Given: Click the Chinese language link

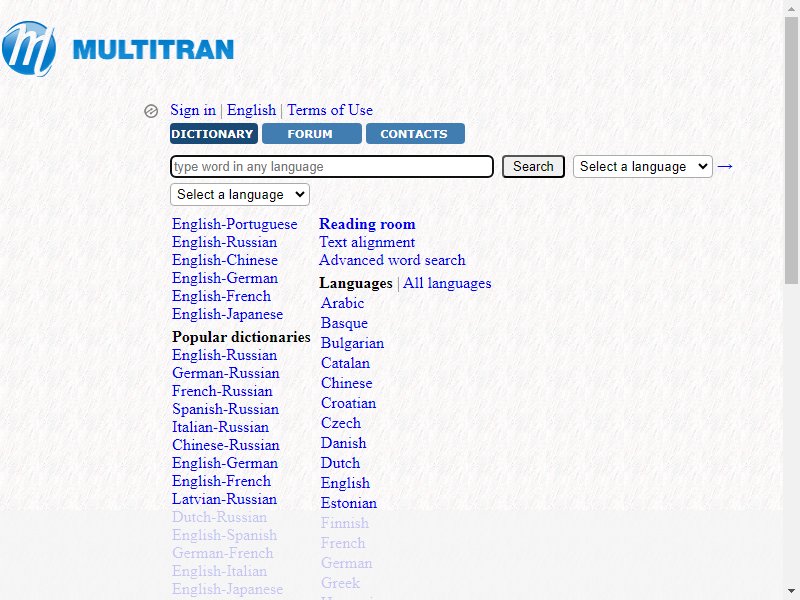Looking at the screenshot, I should [x=347, y=383].
